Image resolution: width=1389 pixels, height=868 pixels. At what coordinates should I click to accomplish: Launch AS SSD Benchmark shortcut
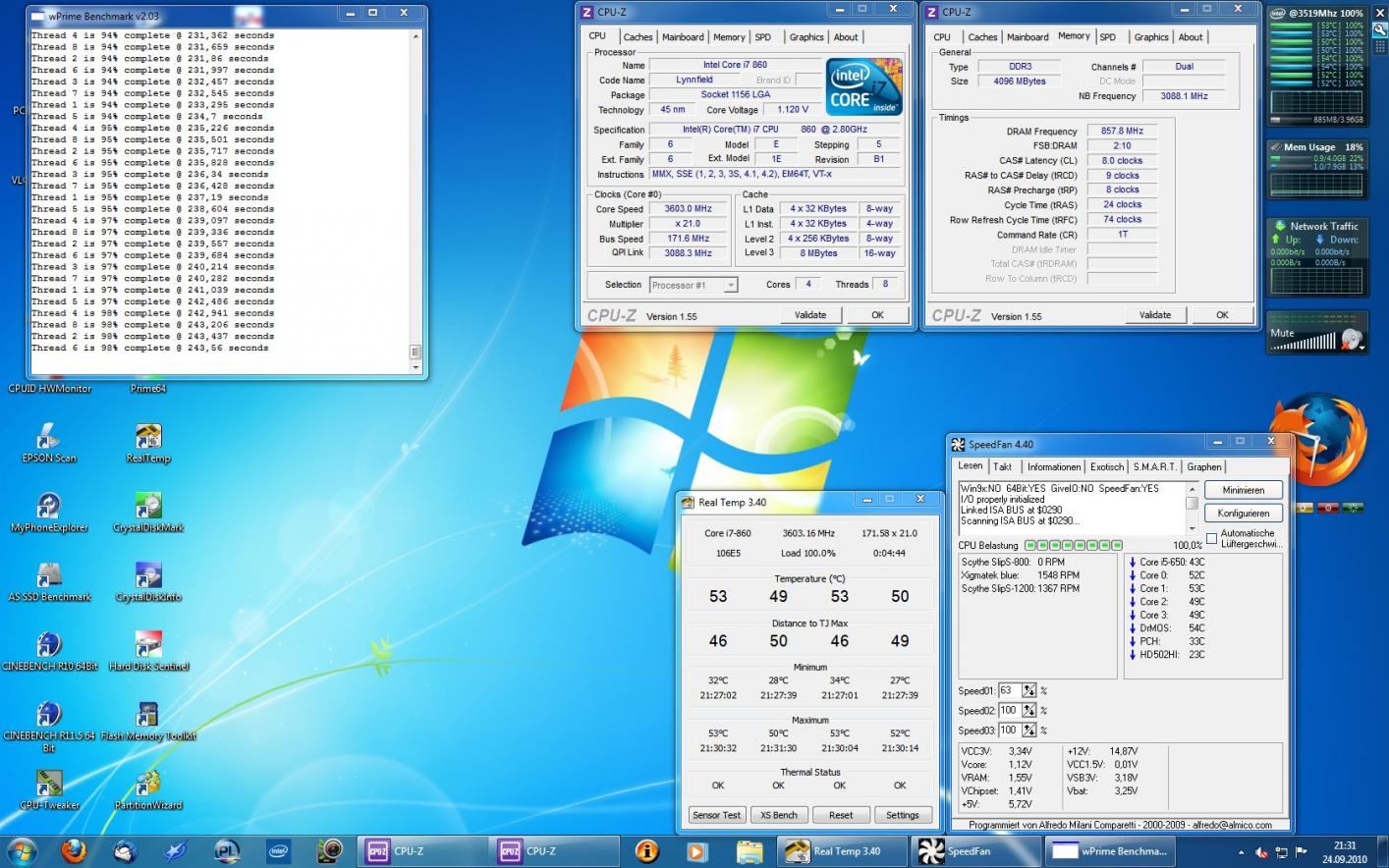(49, 582)
